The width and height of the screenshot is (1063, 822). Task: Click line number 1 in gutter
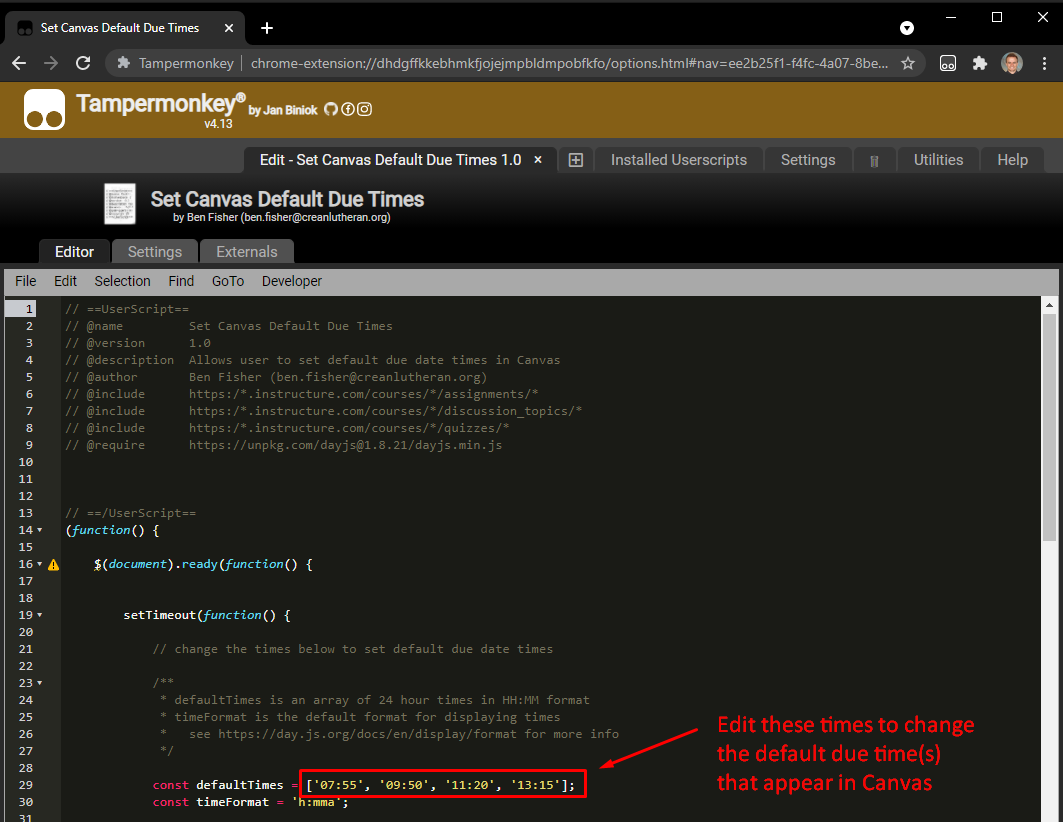click(29, 309)
